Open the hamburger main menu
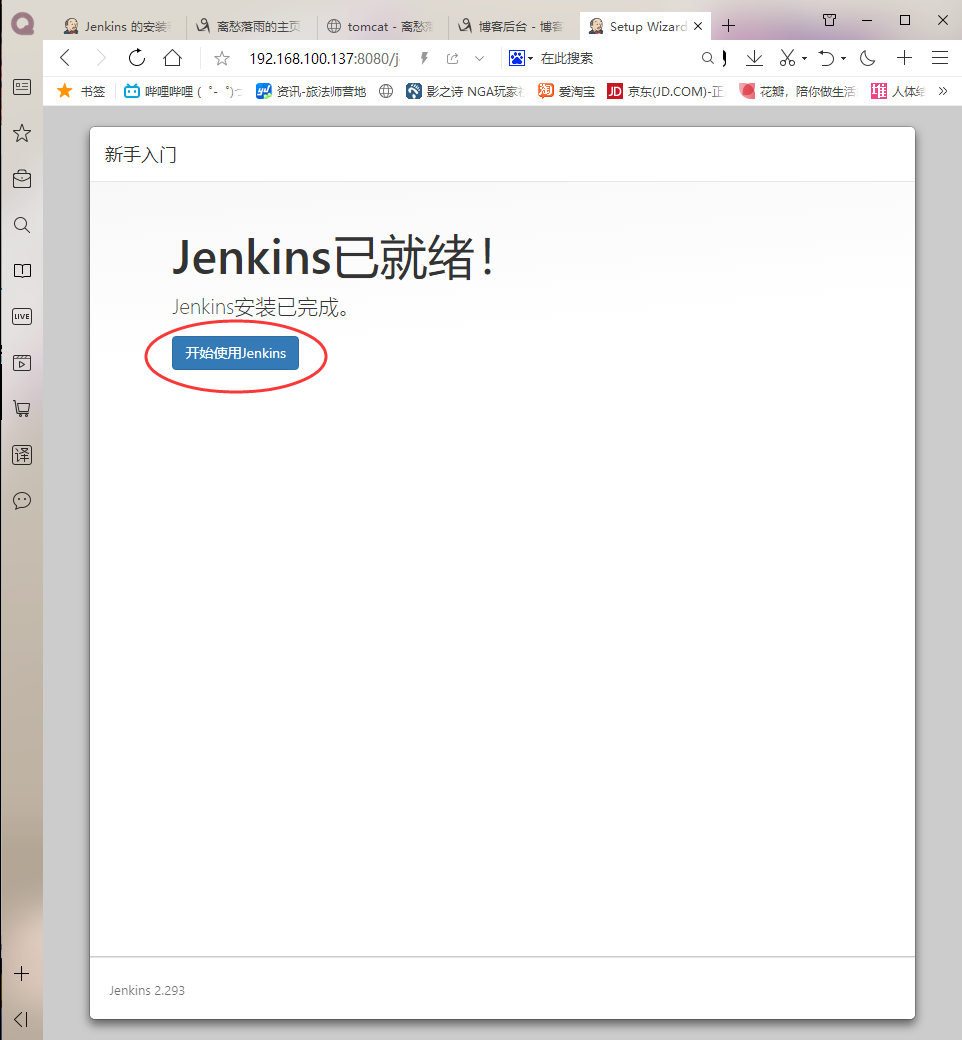This screenshot has width=962, height=1040. pyautogui.click(x=939, y=58)
